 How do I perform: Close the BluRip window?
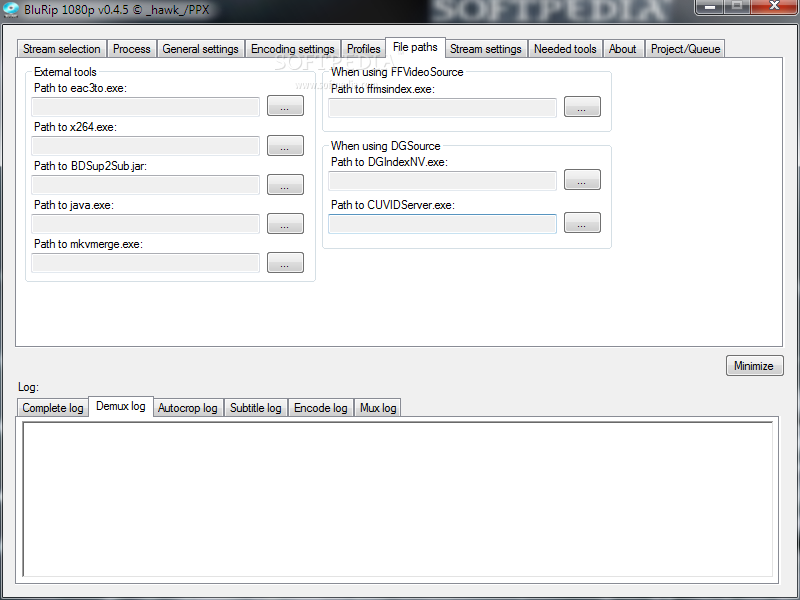[774, 7]
